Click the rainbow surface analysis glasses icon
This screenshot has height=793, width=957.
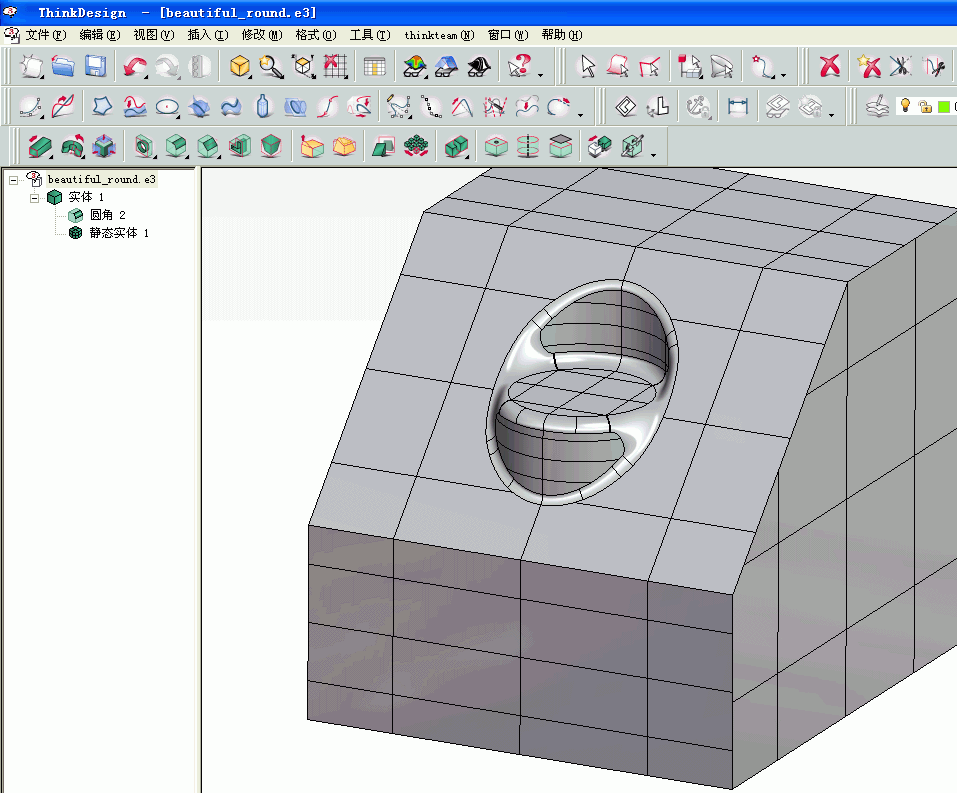[415, 66]
